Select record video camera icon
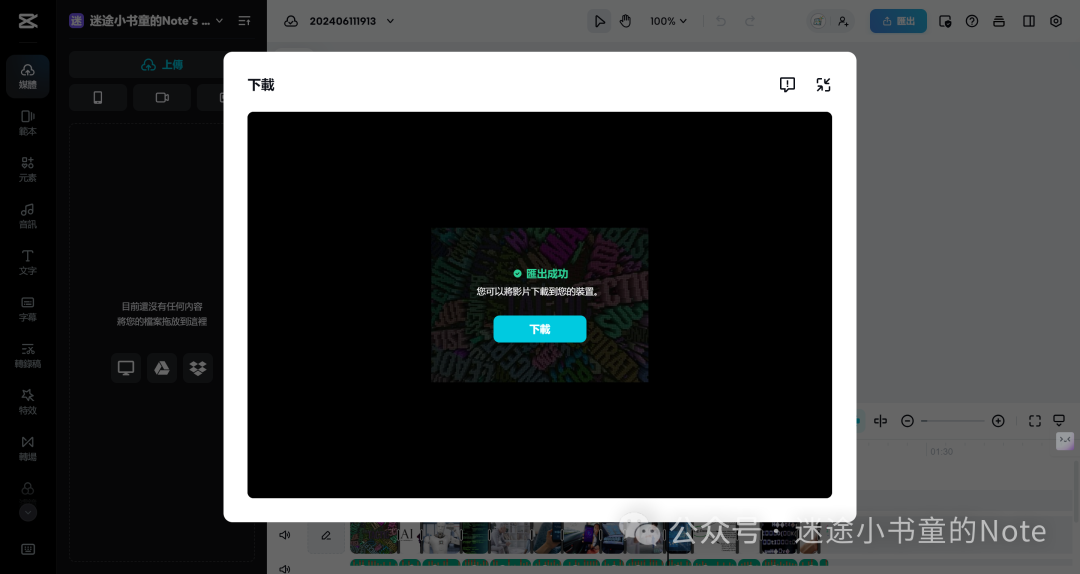Viewport: 1080px width, 574px height. [162, 98]
